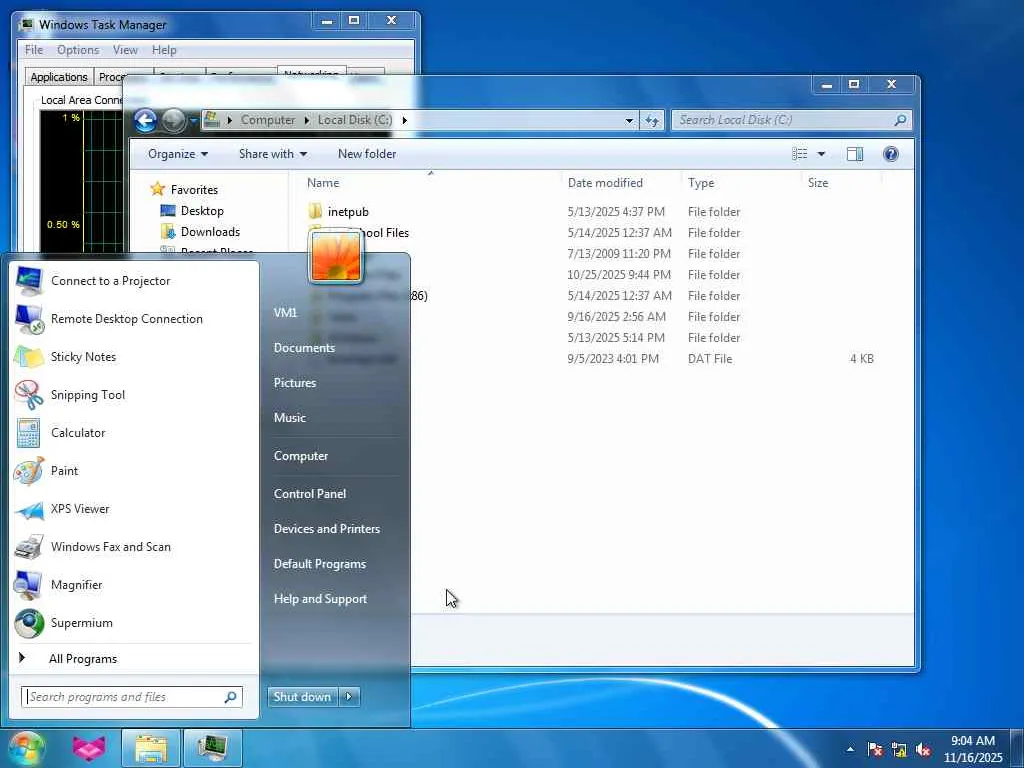
Task: Change the Explorer view layout icon
Action: tap(799, 154)
